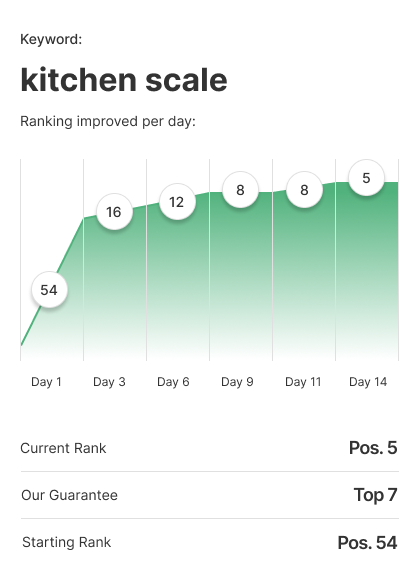Click the Pos. 5 value
Image resolution: width=416 pixels, height=580 pixels.
coord(373,448)
